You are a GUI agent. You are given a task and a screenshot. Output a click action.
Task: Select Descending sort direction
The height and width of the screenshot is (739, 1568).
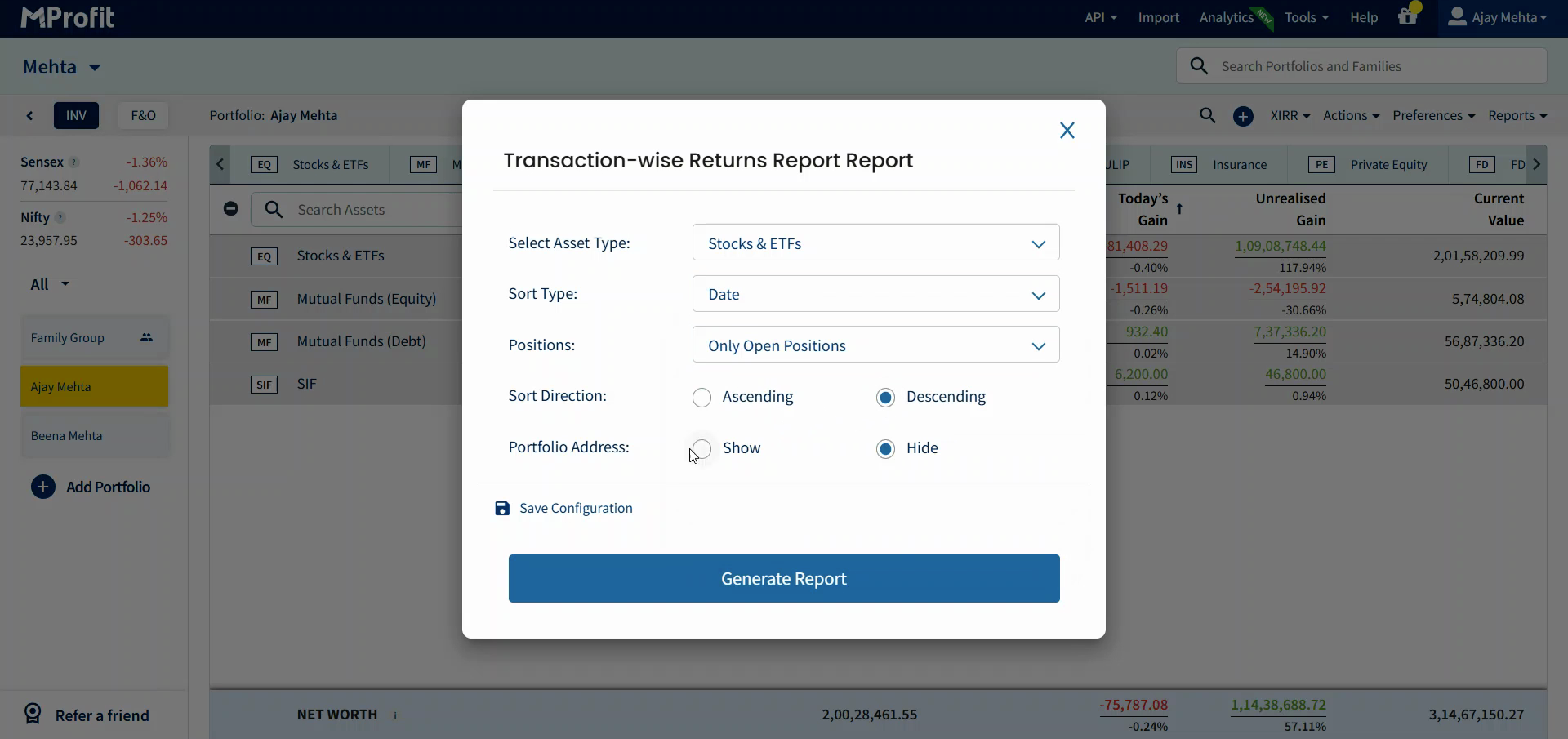click(x=885, y=398)
